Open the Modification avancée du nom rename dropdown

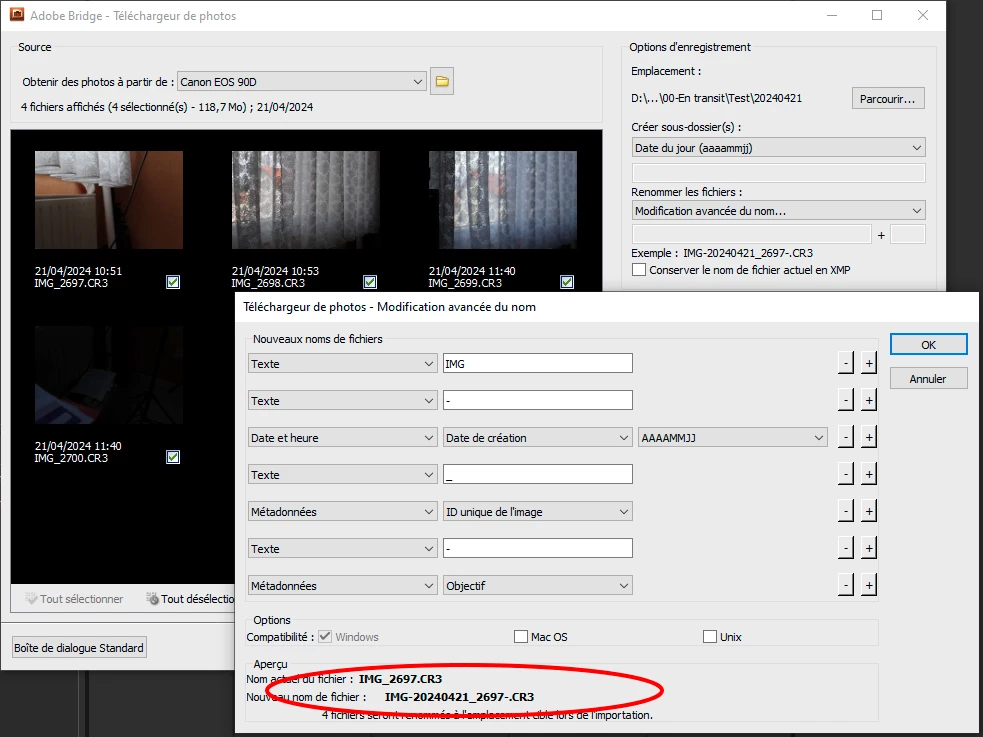[779, 211]
